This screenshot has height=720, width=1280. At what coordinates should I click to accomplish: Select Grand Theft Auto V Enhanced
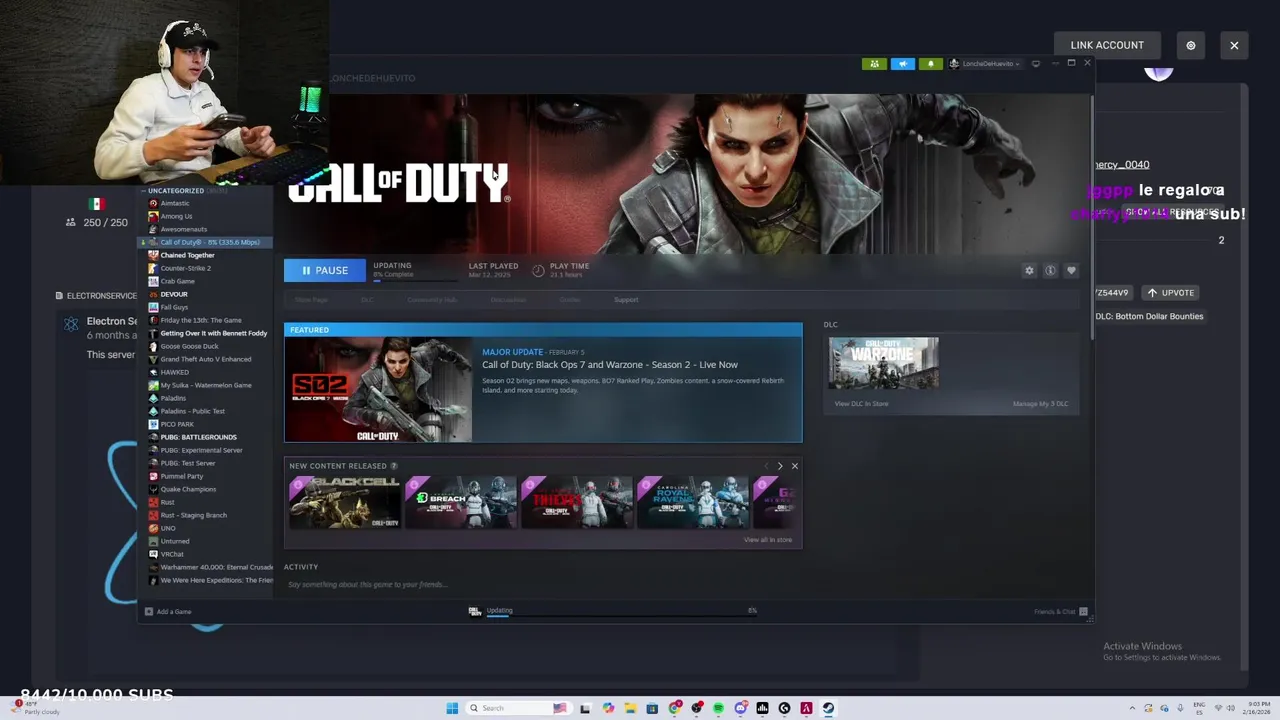coord(205,359)
